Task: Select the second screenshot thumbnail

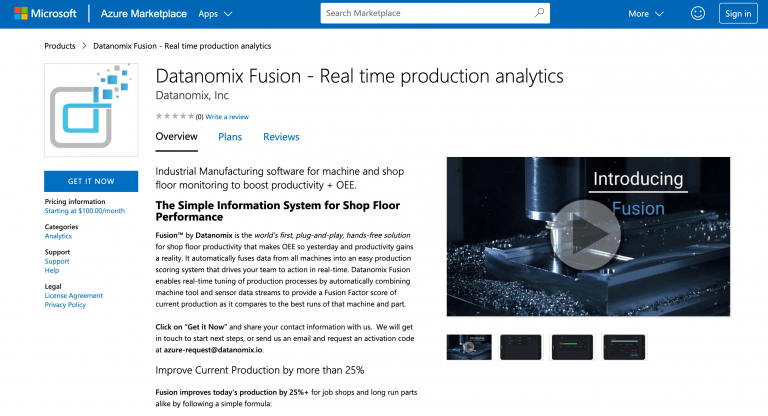Action: pyautogui.click(x=521, y=347)
